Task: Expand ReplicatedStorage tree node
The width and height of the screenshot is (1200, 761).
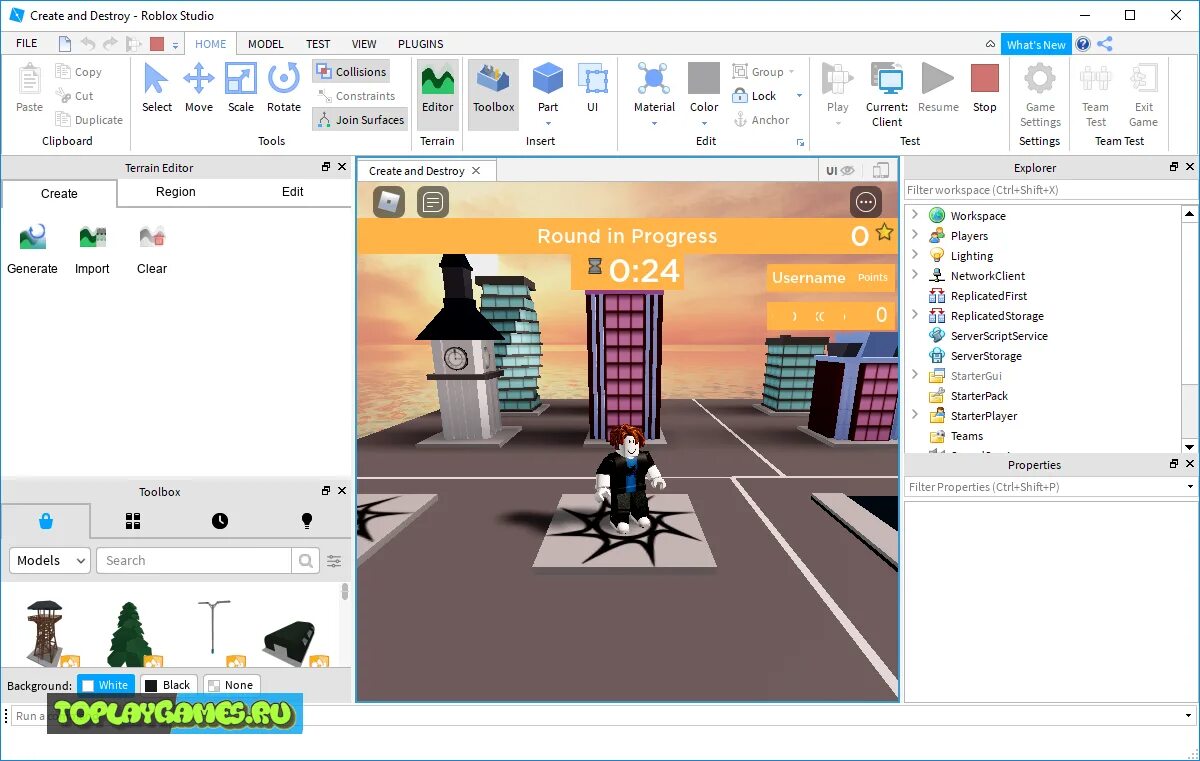Action: coord(915,315)
